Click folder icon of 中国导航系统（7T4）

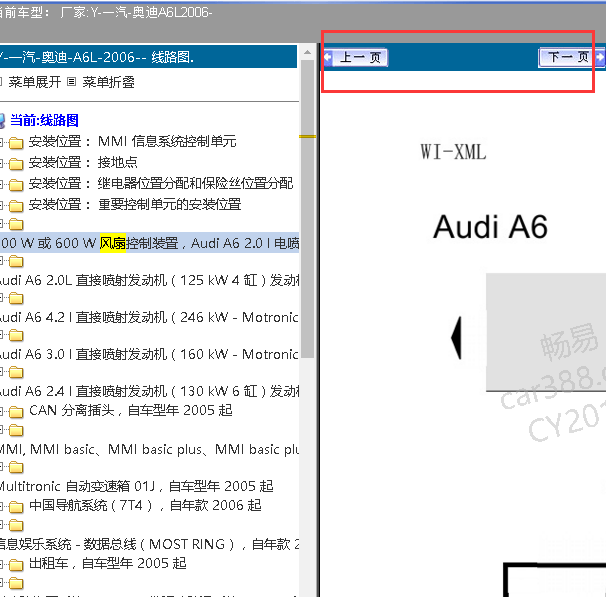coord(16,507)
